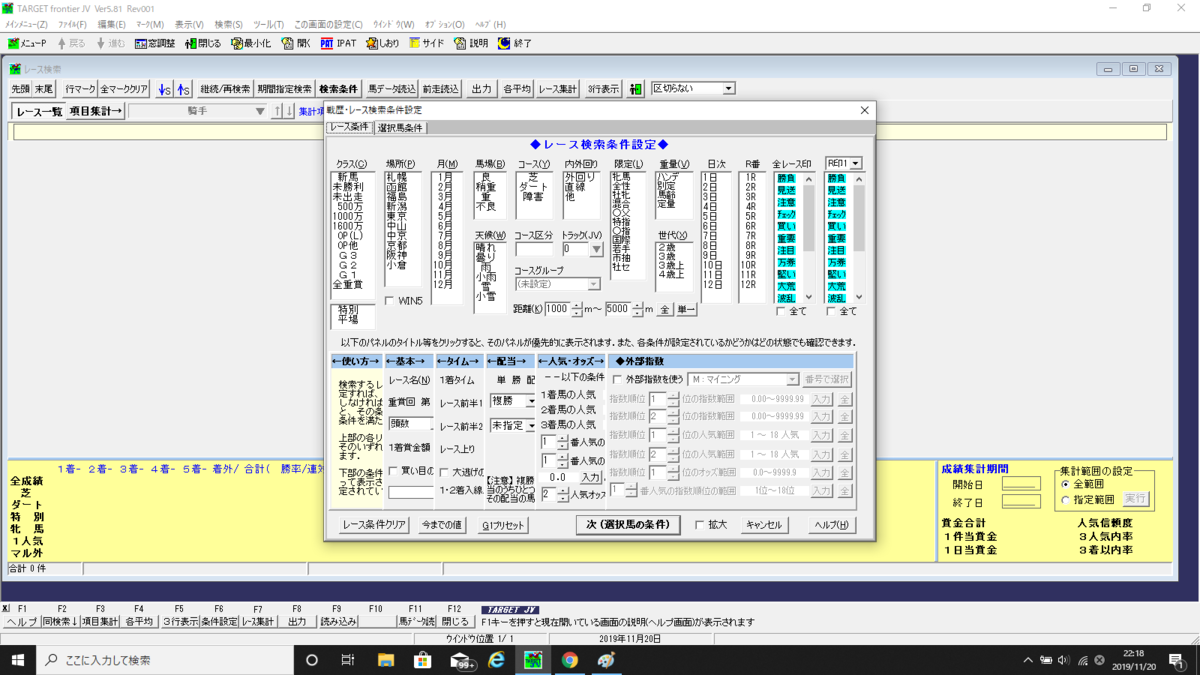The image size is (1200, 675).
Task: Click the メニューP toolbar icon
Action: click(x=28, y=43)
